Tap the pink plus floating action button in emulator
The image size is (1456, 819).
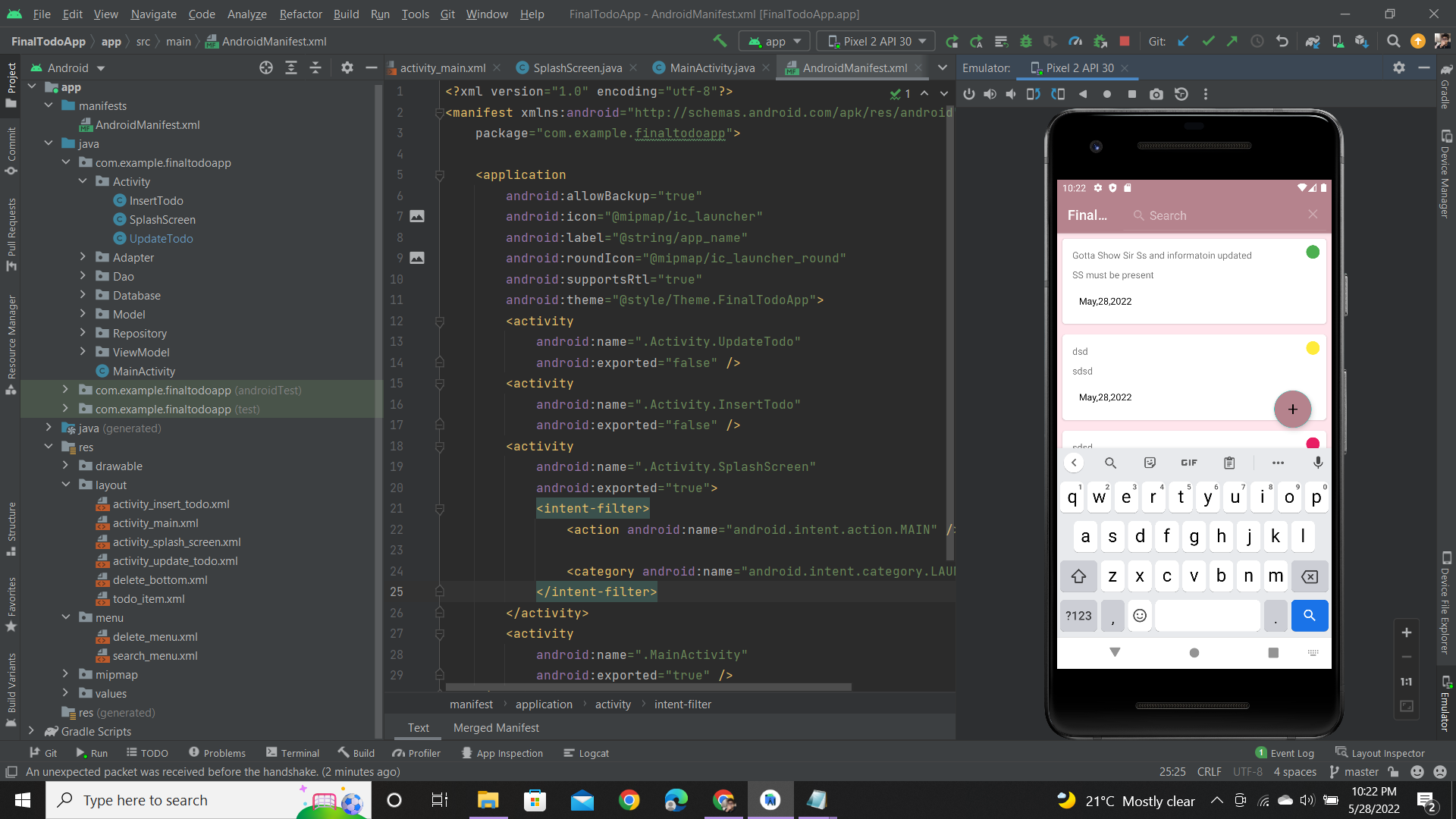1292,409
